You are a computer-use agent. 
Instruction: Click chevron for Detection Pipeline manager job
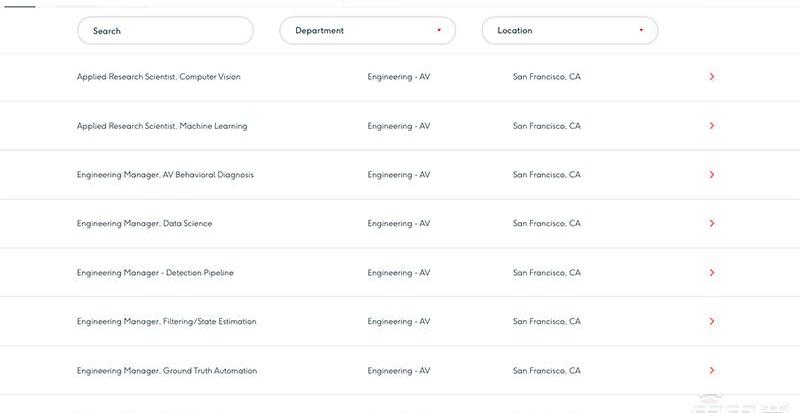pos(712,273)
